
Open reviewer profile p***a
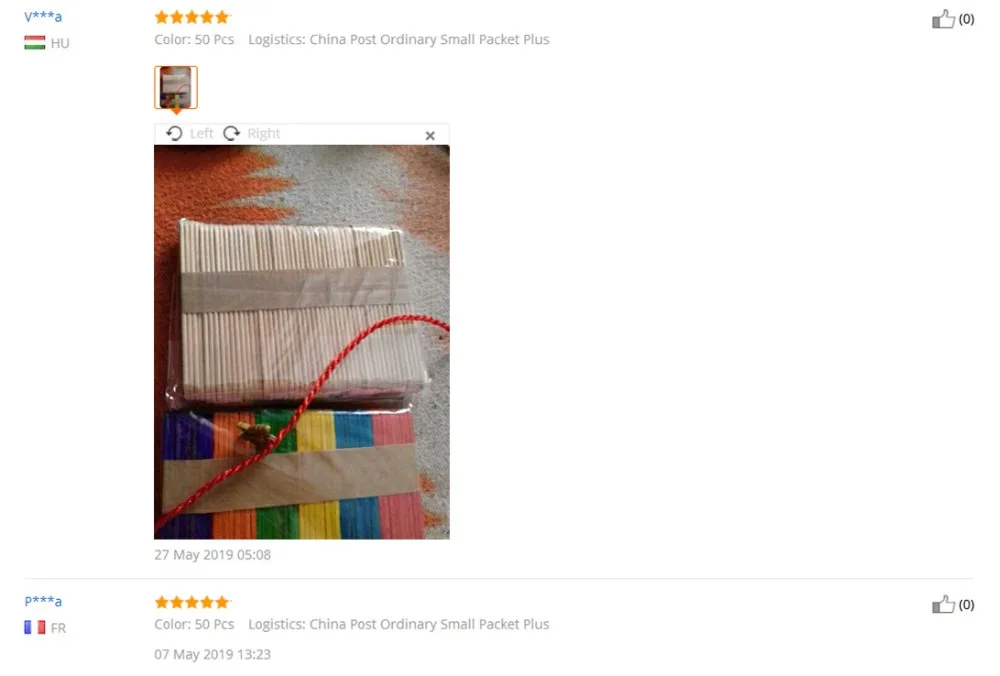[x=43, y=601]
